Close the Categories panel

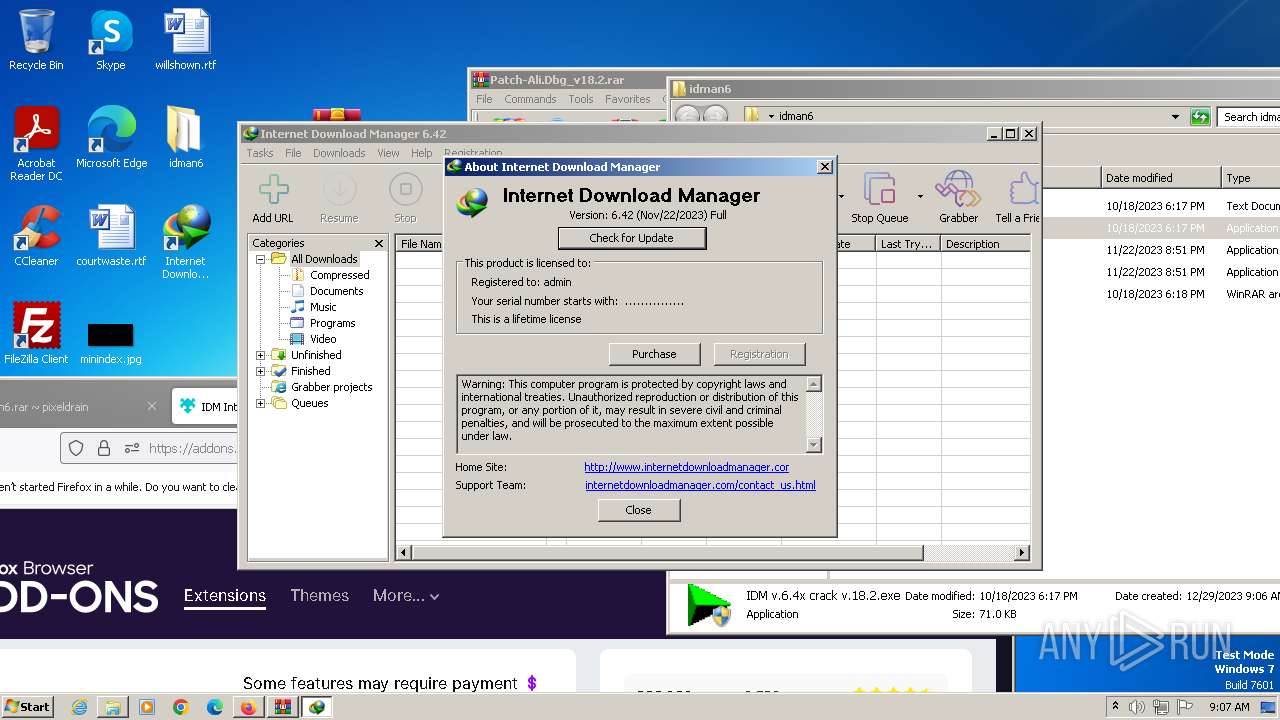379,243
